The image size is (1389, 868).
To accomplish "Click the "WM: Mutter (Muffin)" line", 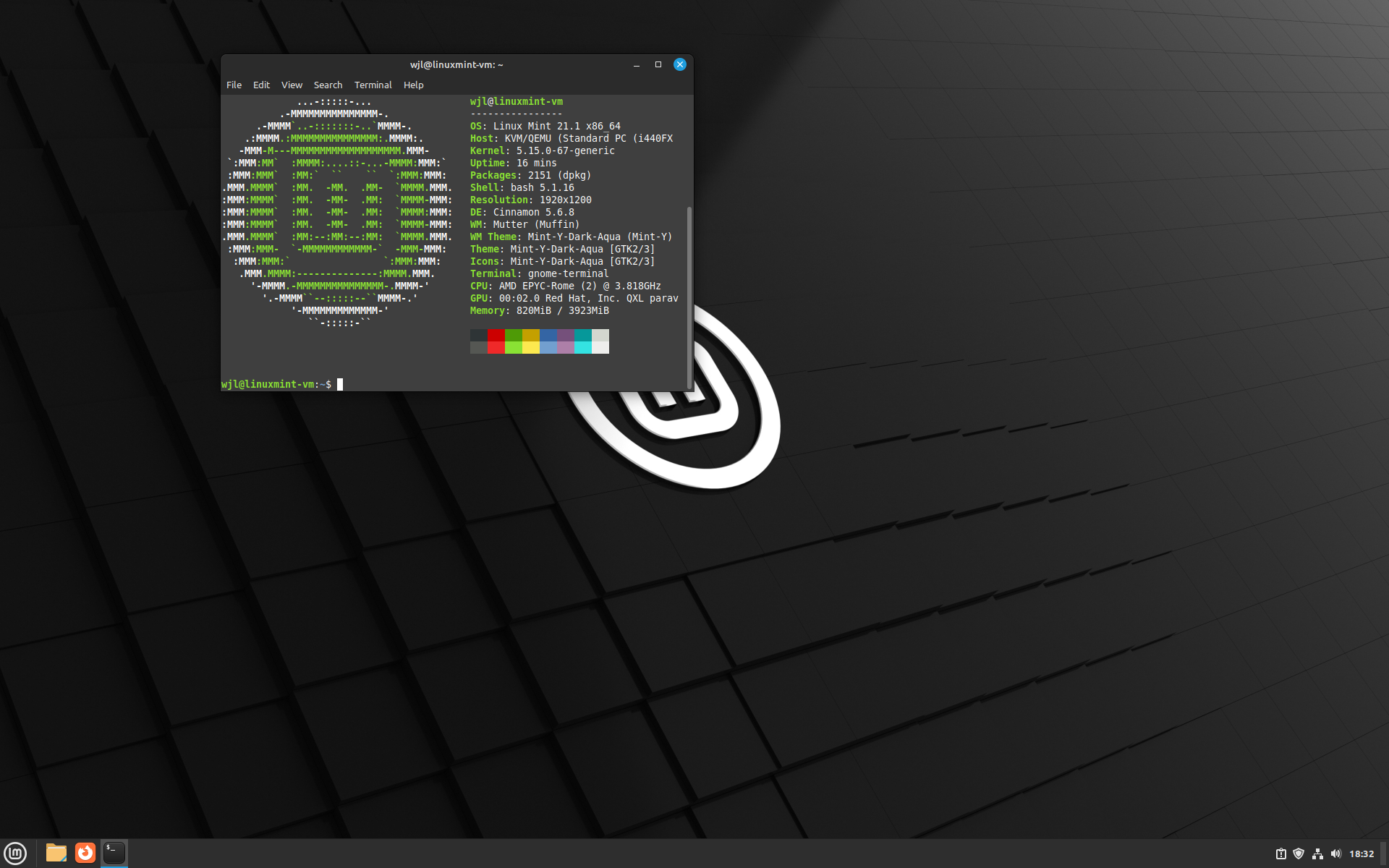I will point(525,224).
